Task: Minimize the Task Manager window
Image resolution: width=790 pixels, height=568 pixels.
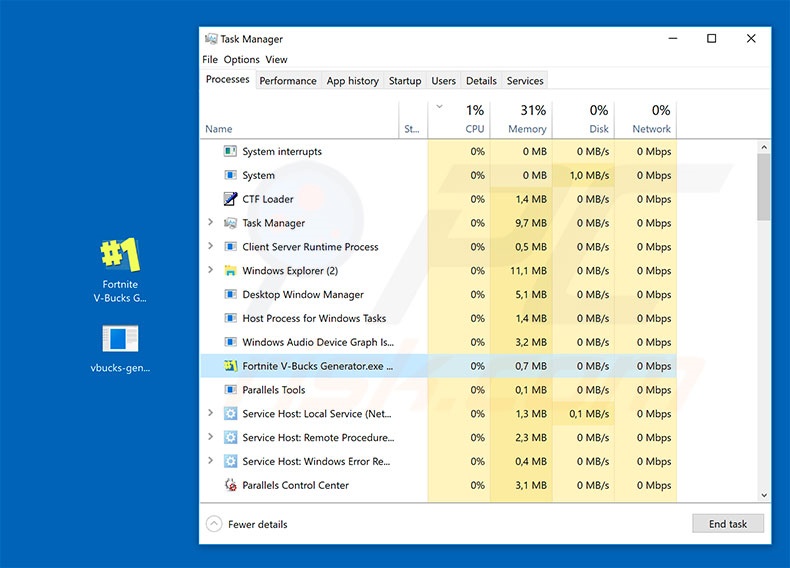Action: (673, 38)
